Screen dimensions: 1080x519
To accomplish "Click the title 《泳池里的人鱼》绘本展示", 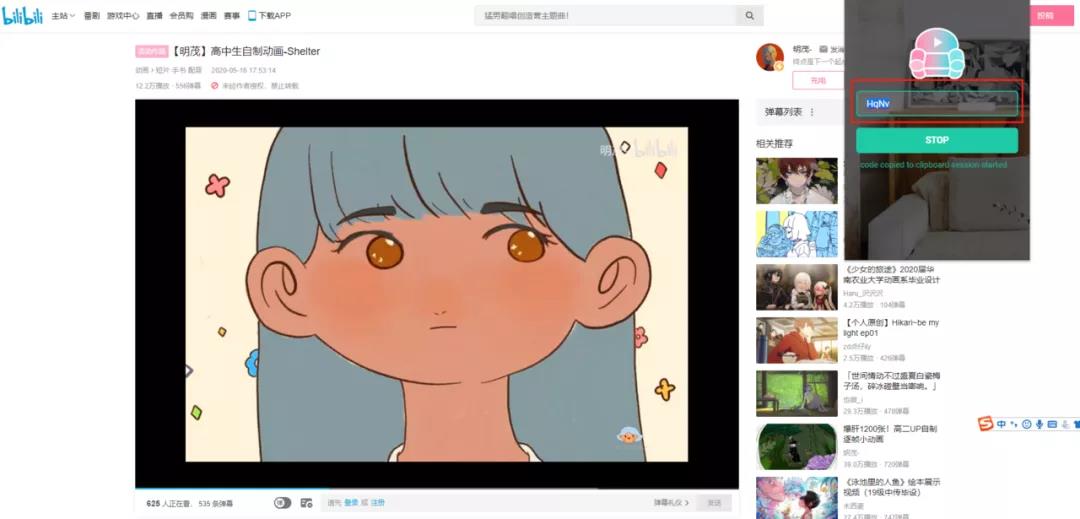I will [x=892, y=487].
